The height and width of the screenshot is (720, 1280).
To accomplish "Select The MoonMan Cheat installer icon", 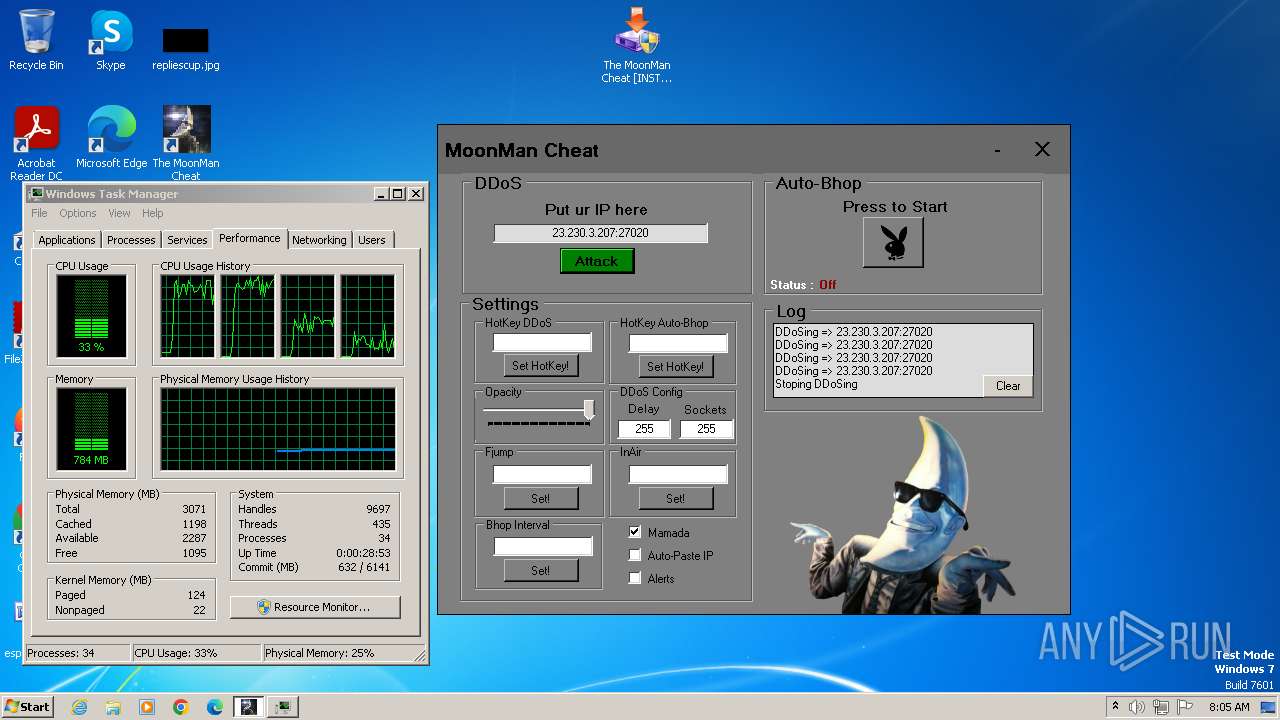I will pos(637,45).
